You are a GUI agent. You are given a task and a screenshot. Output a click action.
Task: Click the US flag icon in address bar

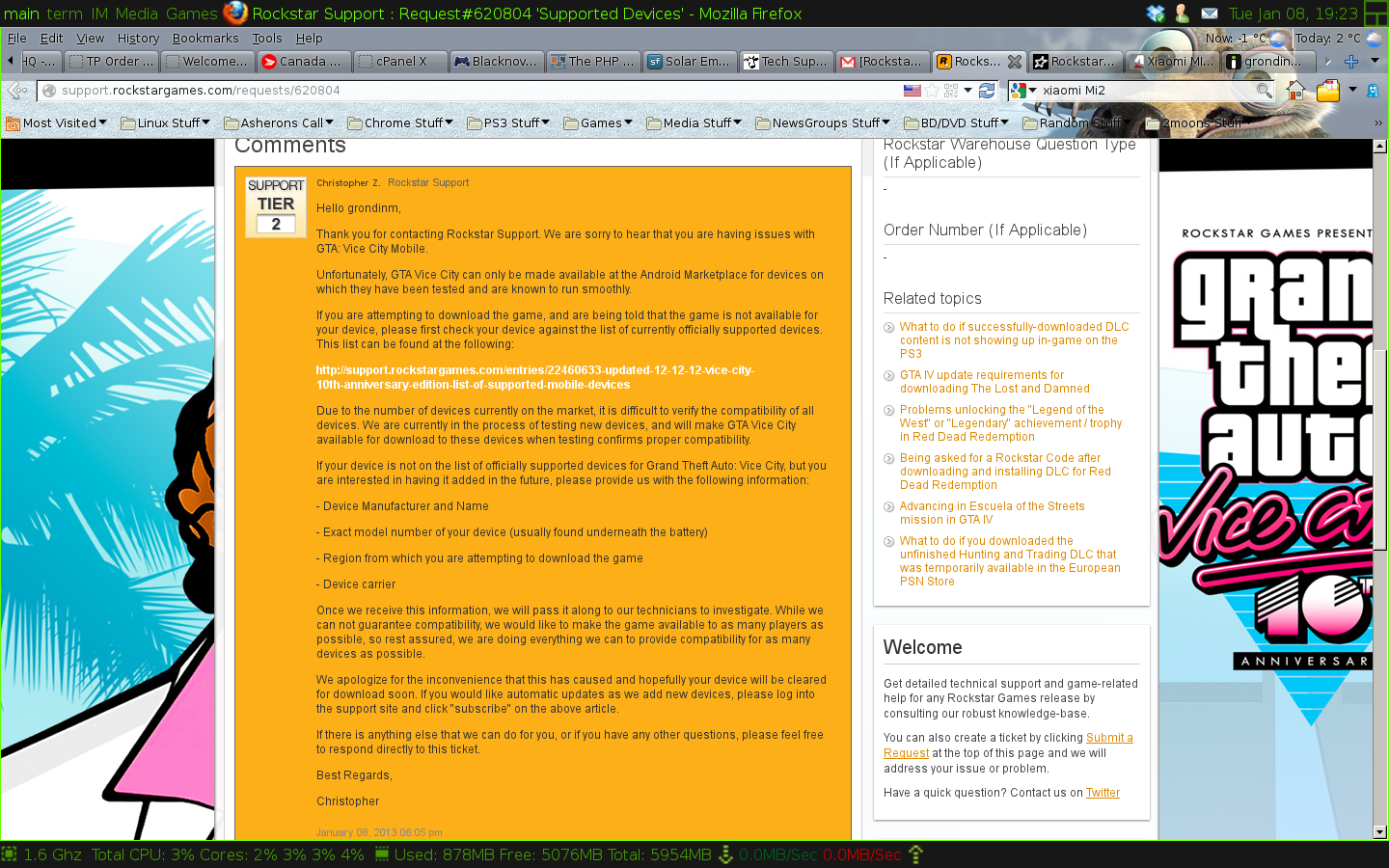[x=912, y=91]
